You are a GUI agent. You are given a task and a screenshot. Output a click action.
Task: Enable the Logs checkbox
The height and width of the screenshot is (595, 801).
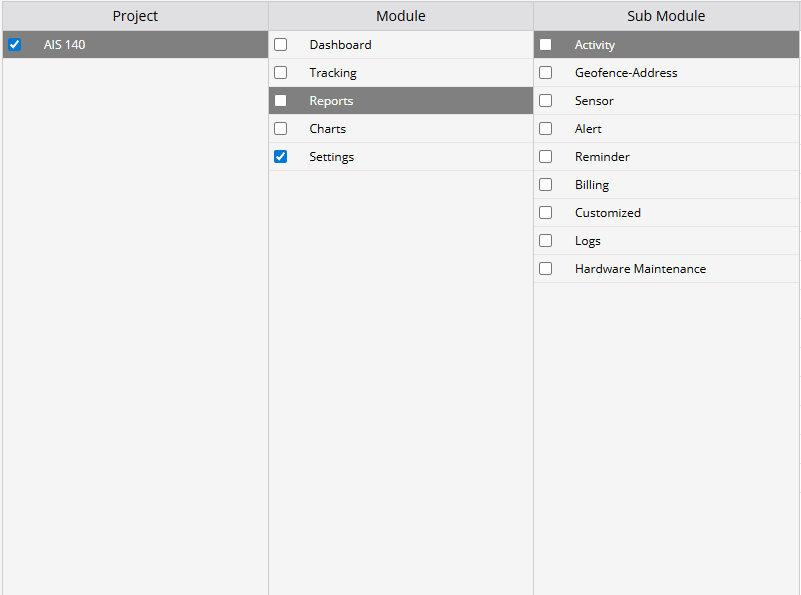[546, 241]
